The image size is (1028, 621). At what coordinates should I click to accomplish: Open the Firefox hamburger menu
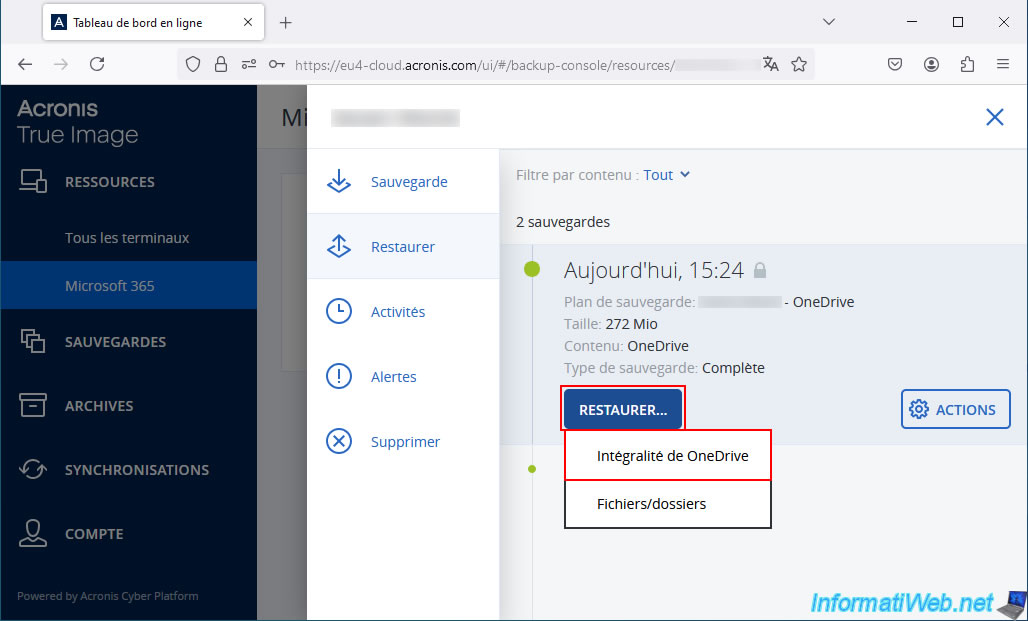1002,64
